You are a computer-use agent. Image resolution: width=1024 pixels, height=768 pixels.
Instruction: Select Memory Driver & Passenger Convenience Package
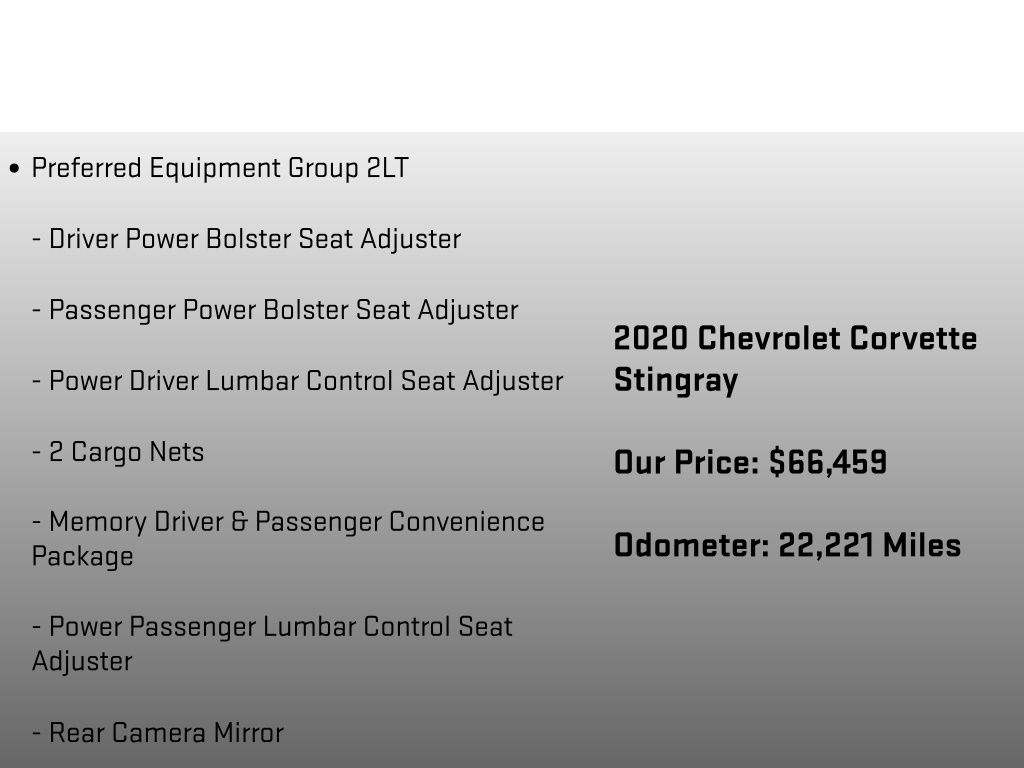288,539
